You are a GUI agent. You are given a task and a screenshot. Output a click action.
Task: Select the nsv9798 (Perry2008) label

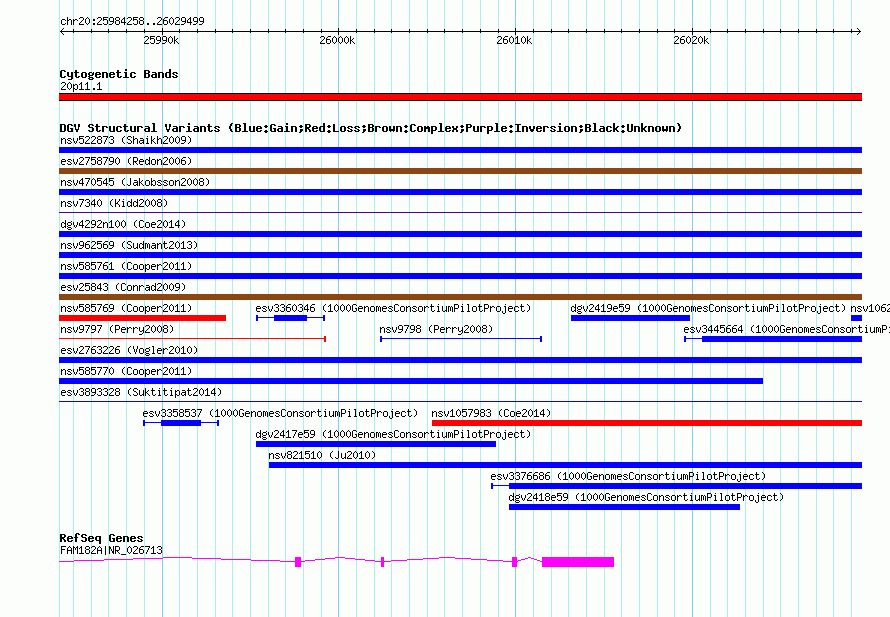(436, 329)
